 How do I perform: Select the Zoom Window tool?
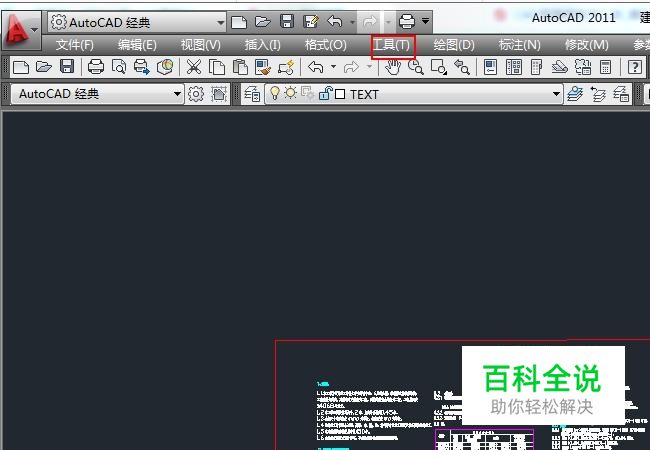439,67
